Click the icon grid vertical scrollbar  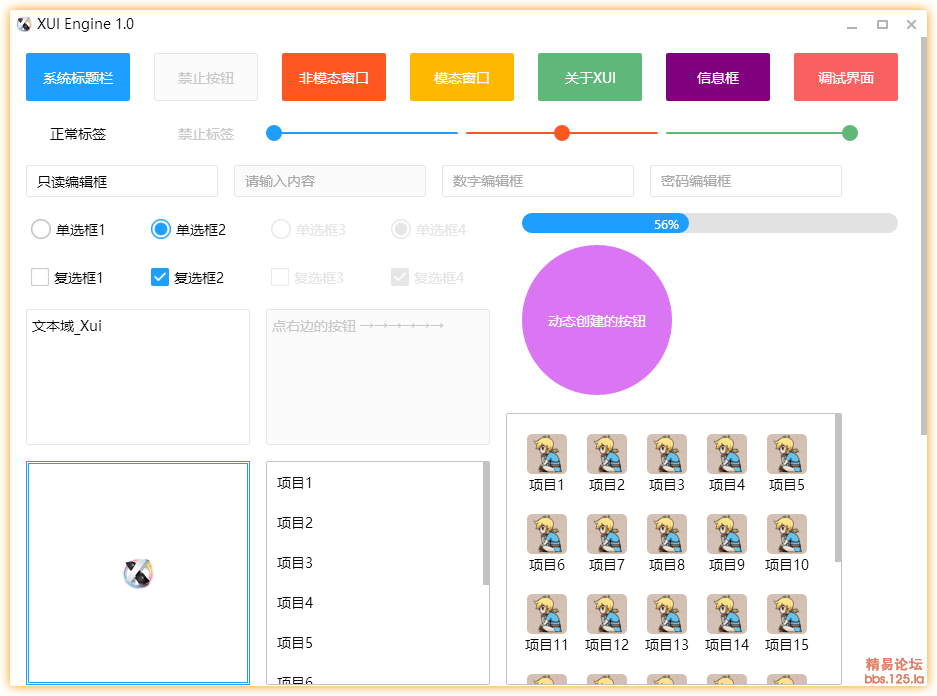coord(838,488)
